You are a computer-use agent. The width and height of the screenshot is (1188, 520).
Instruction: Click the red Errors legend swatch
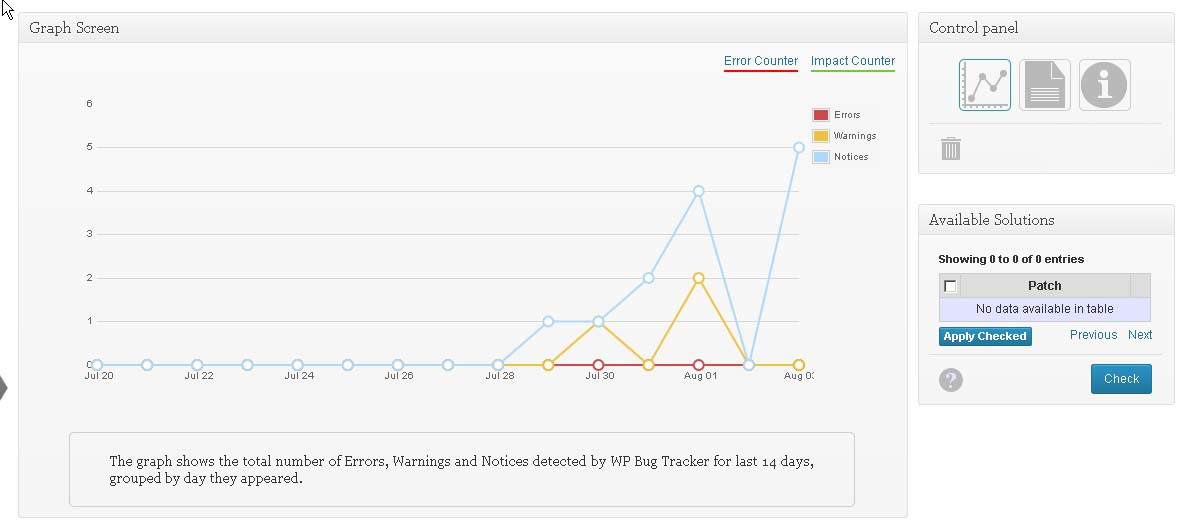pos(821,115)
